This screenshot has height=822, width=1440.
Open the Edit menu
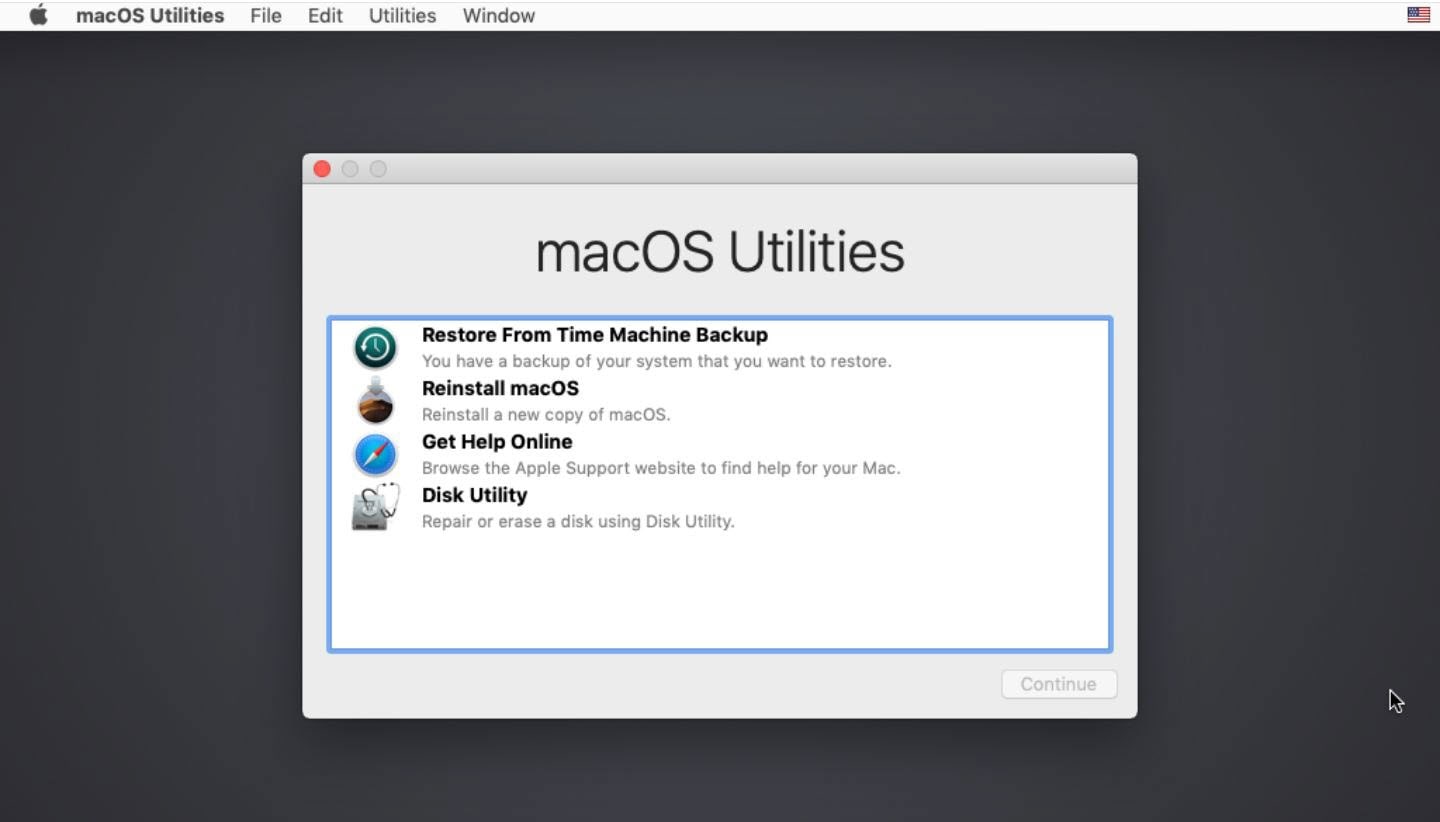click(x=325, y=16)
